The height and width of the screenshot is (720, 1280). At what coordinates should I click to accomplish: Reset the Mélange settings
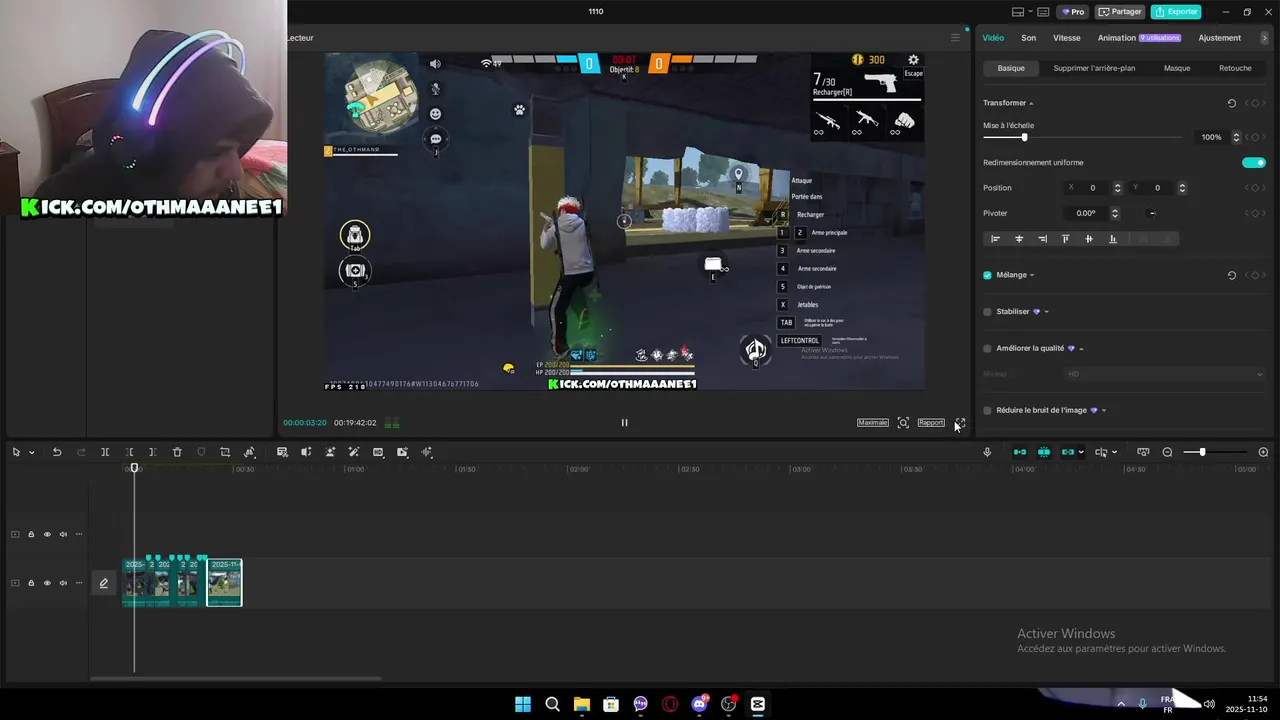pos(1232,275)
